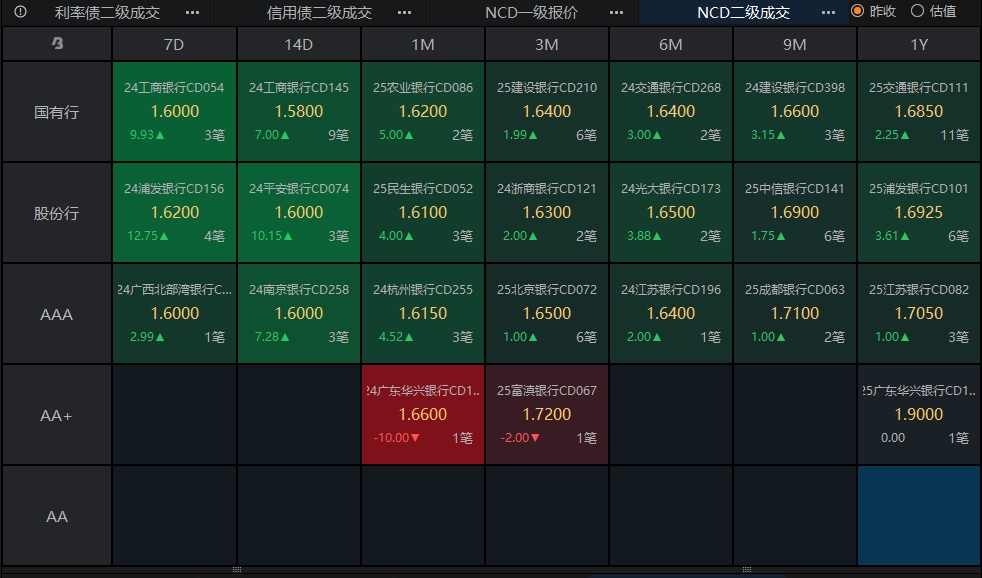This screenshot has width=982, height=578.
Task: Open the 25北京银行CD072 cell
Action: click(547, 314)
